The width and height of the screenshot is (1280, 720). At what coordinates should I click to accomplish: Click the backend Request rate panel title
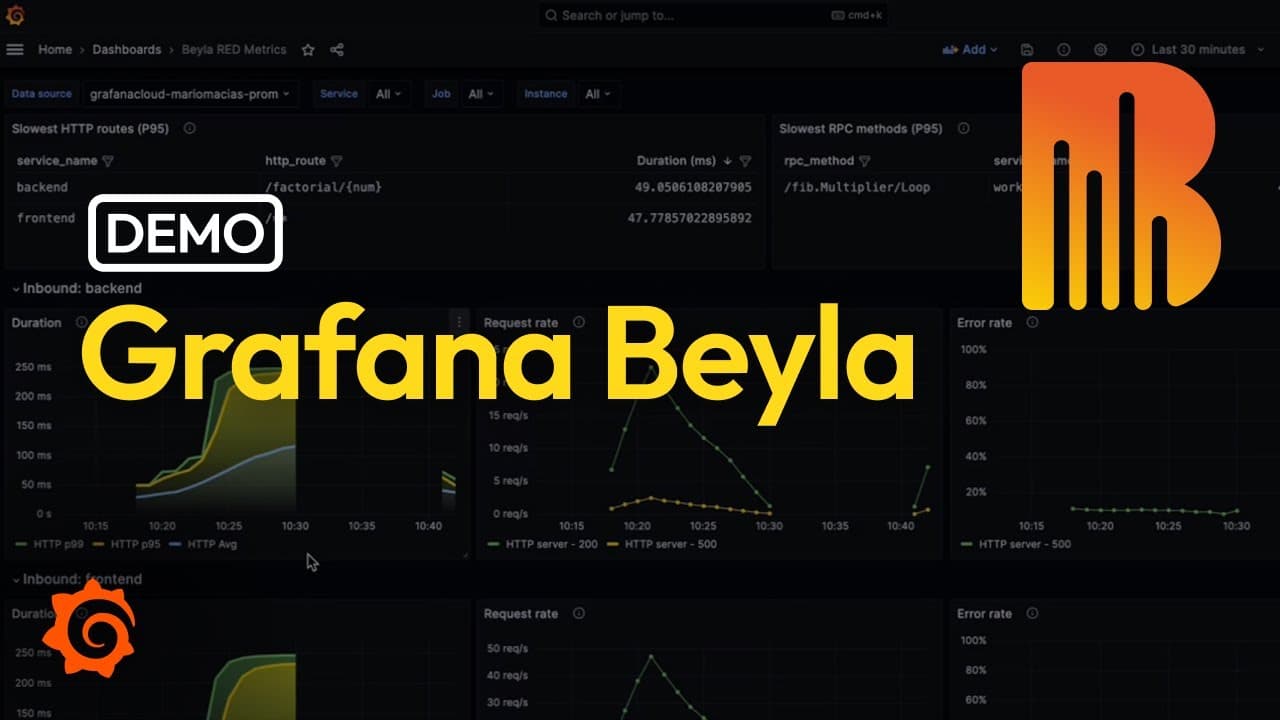click(521, 323)
